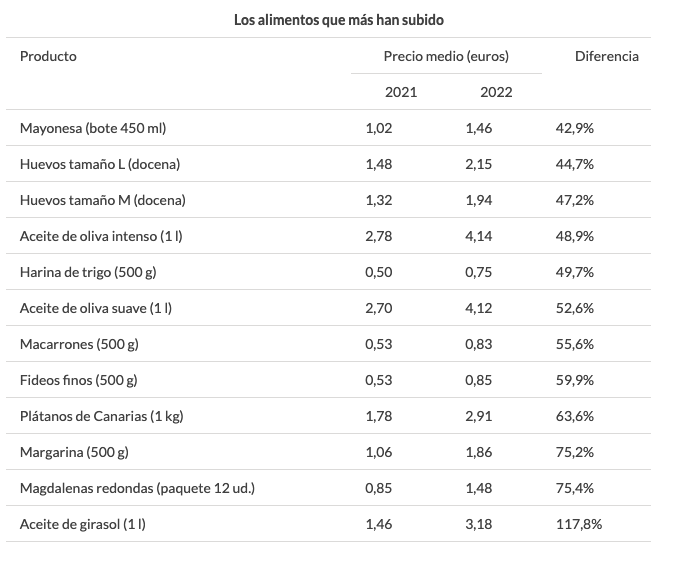Viewport: 683px width, 565px height.
Task: Click 'Magdalenas redondas (paquete 12 ud.)' entry
Action: pyautogui.click(x=137, y=488)
